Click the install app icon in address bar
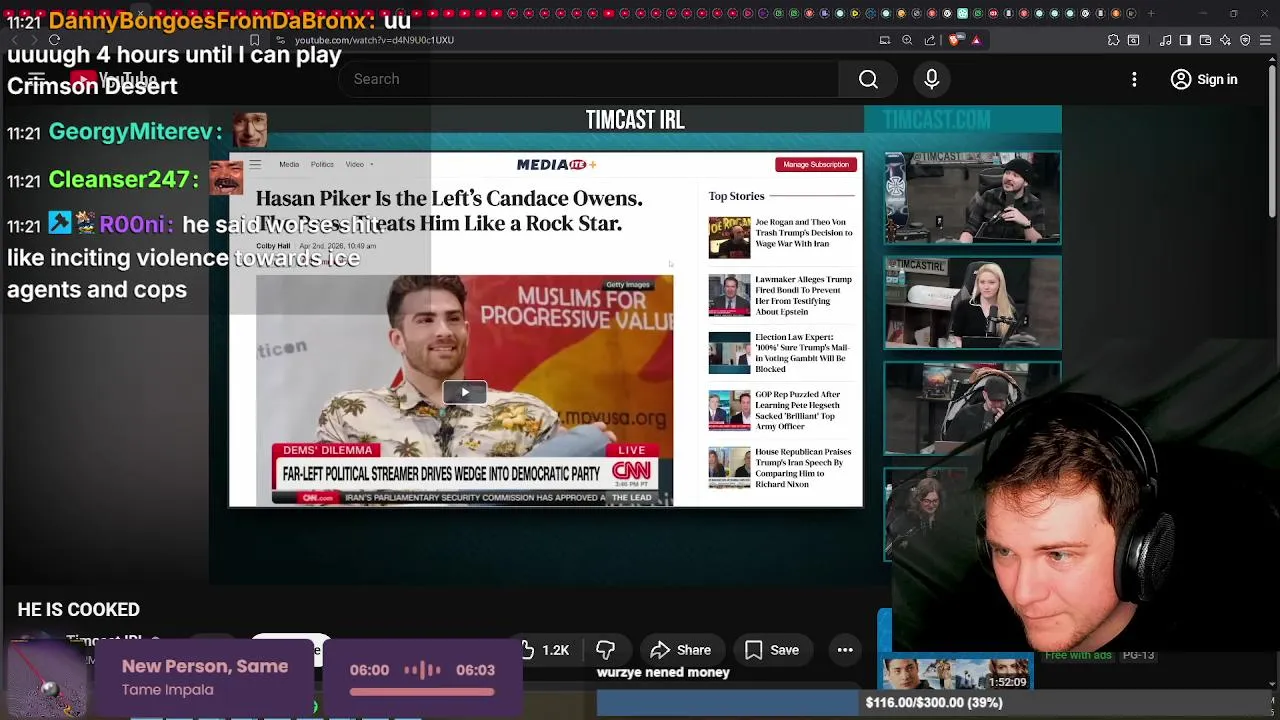 (884, 40)
